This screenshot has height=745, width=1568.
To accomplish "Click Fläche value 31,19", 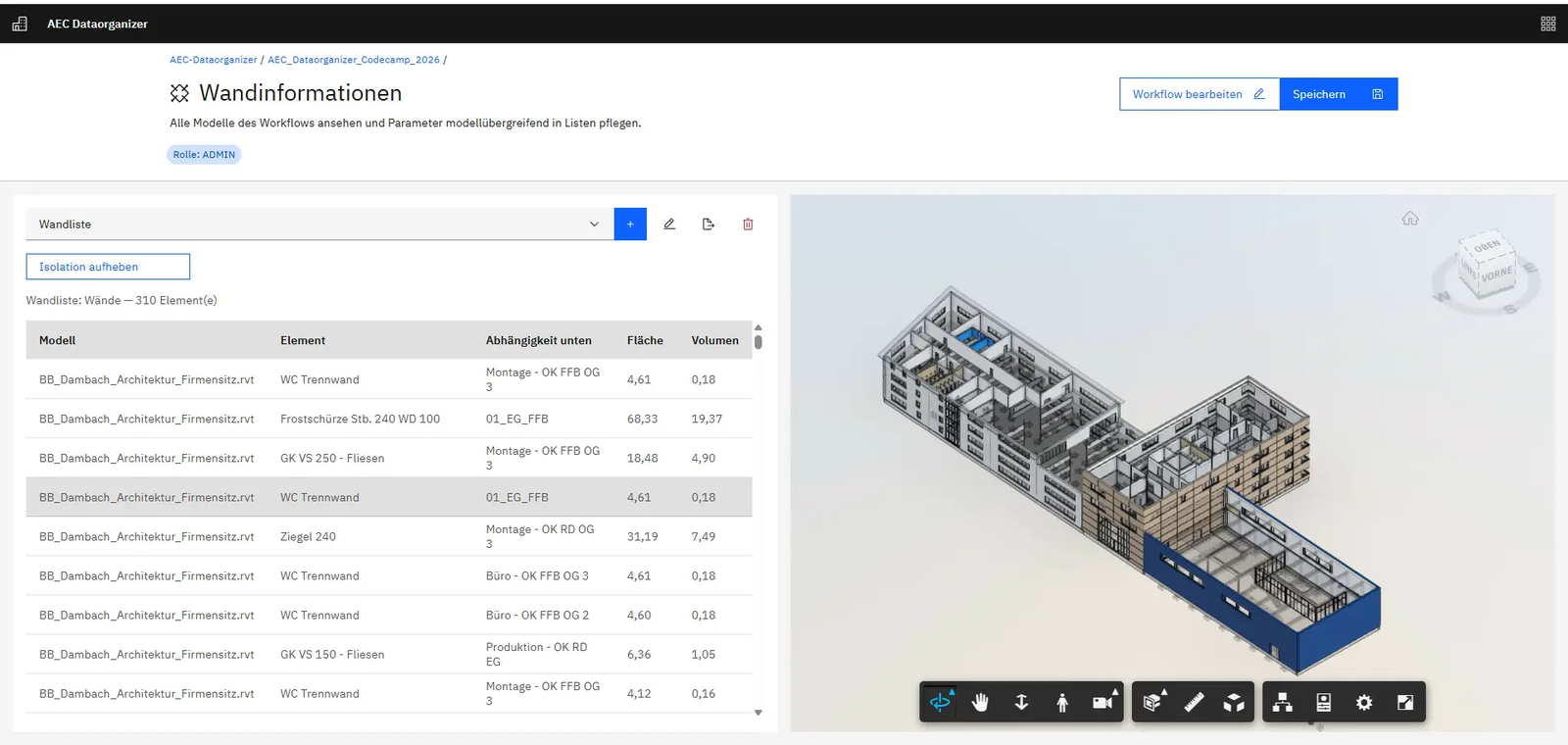I will click(643, 536).
